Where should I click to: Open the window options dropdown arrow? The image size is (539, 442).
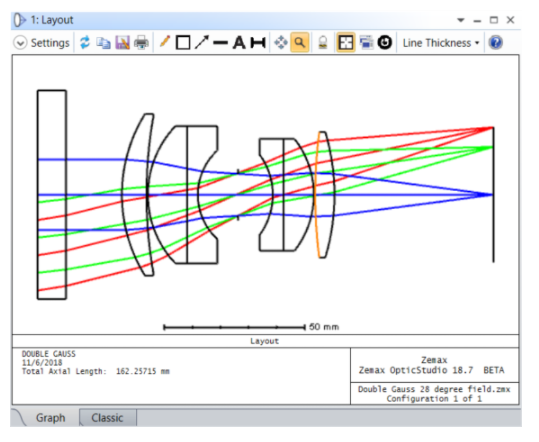(461, 20)
